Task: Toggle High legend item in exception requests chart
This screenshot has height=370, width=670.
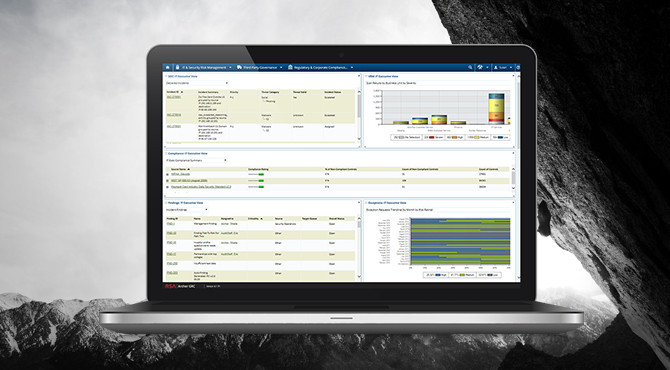Action: [x=436, y=275]
